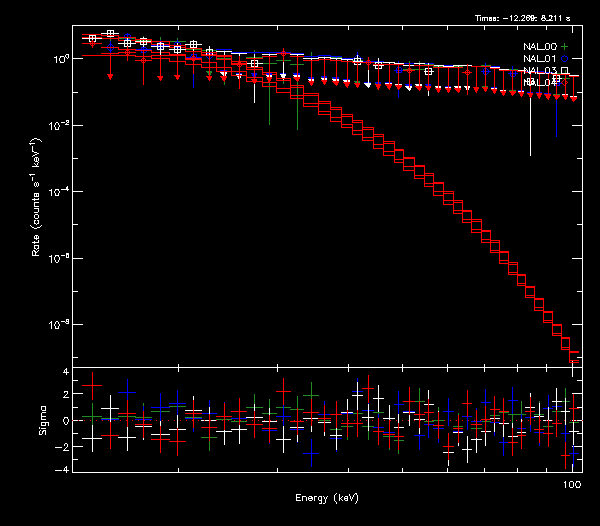Click the -4 tick label on Sigma axis
Image resolution: width=600 pixels, height=526 pixels.
click(62, 468)
